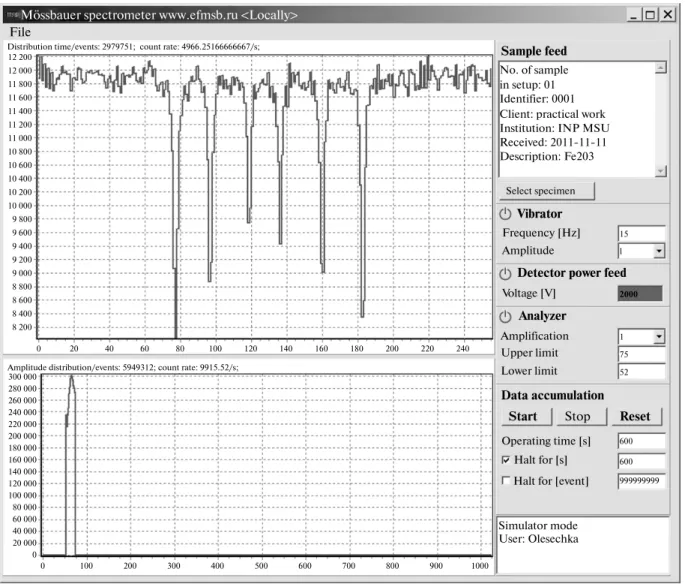Image resolution: width=685 pixels, height=584 pixels.
Task: Toggle the Detector power feed icon
Action: [x=505, y=273]
